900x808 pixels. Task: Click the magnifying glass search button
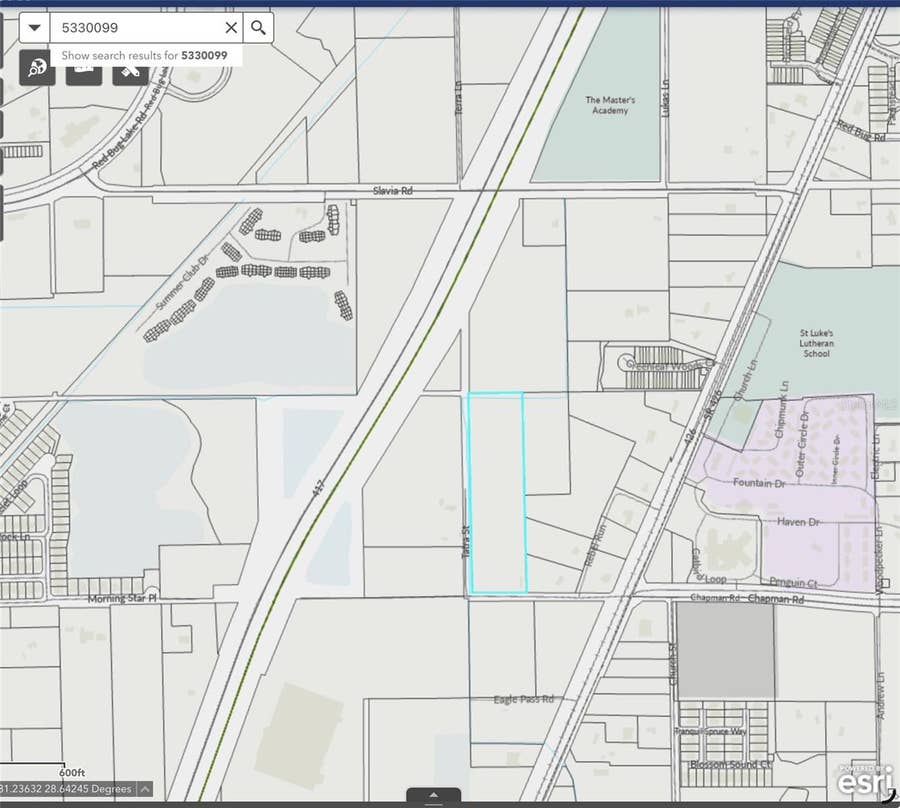258,28
